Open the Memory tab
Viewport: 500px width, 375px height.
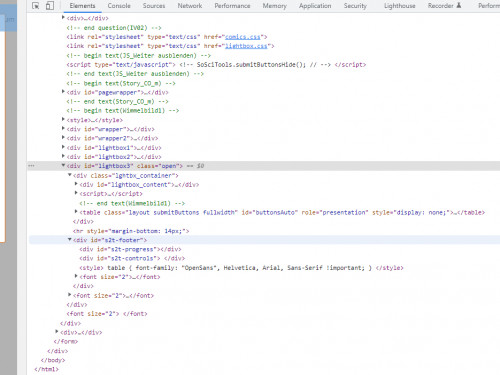(274, 6)
